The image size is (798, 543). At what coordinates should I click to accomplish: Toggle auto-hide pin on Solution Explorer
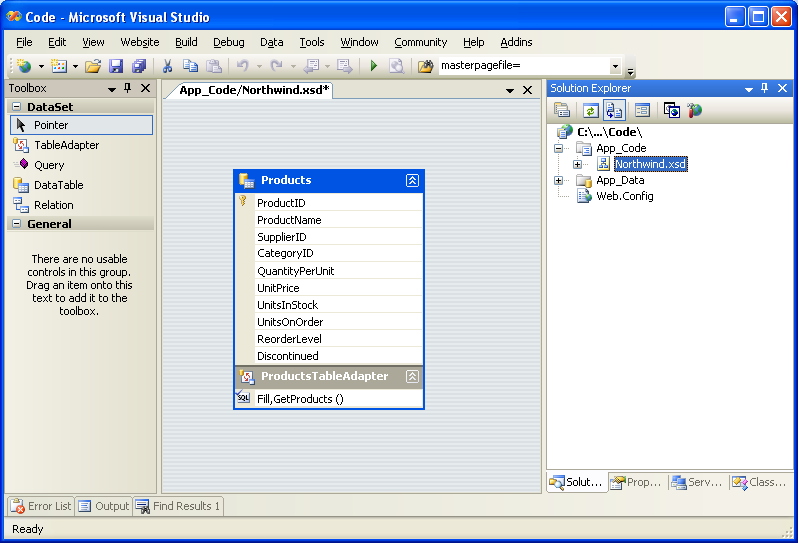coord(765,88)
